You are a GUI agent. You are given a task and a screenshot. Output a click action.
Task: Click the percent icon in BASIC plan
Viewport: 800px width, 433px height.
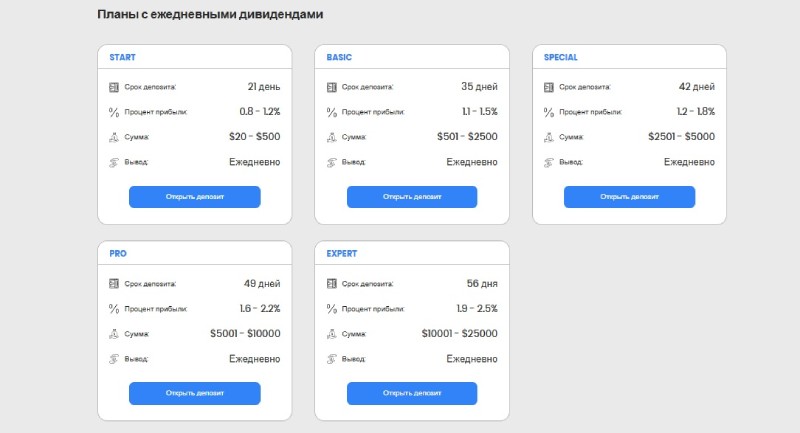coord(331,112)
